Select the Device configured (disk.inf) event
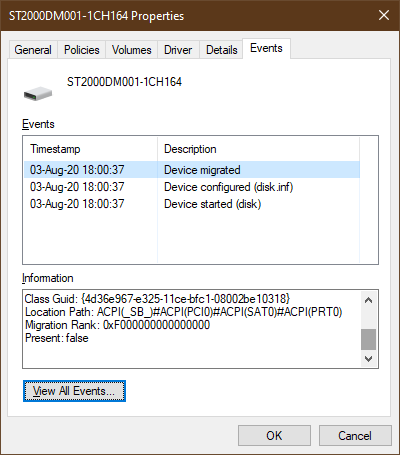 [192, 187]
